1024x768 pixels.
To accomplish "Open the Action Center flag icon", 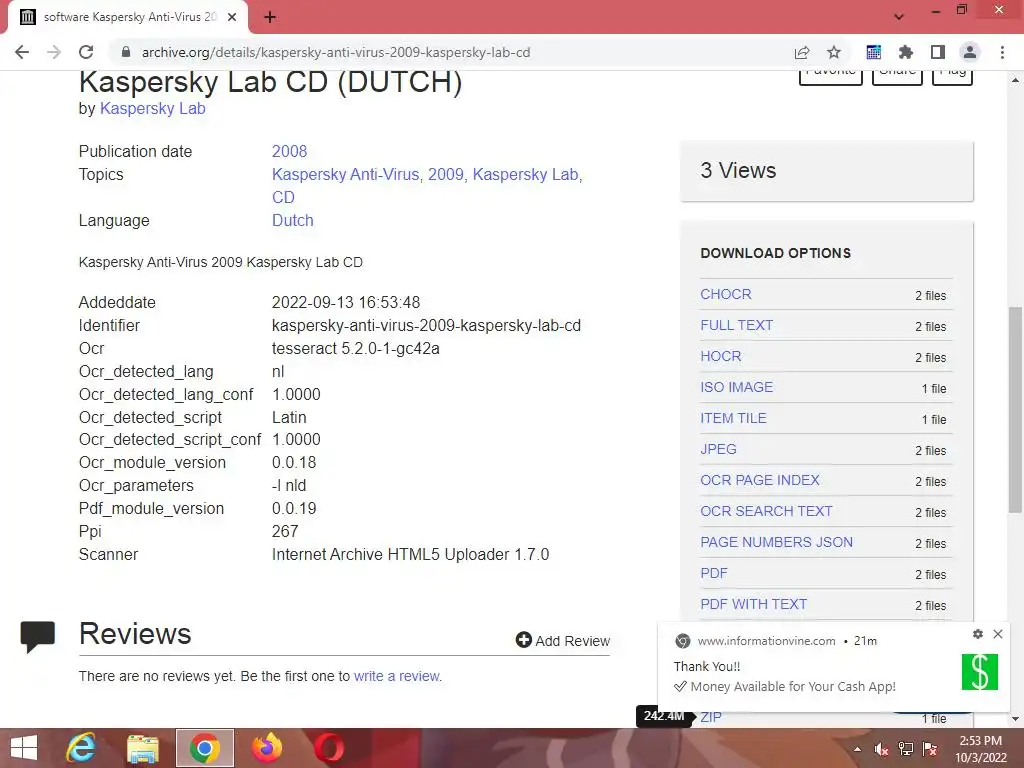I will point(930,750).
